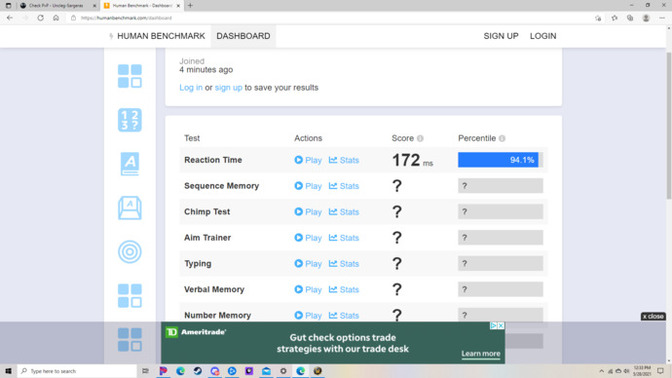Click 'Learn more' on the Ameritrade ad
The width and height of the screenshot is (672, 378).
coord(480,354)
